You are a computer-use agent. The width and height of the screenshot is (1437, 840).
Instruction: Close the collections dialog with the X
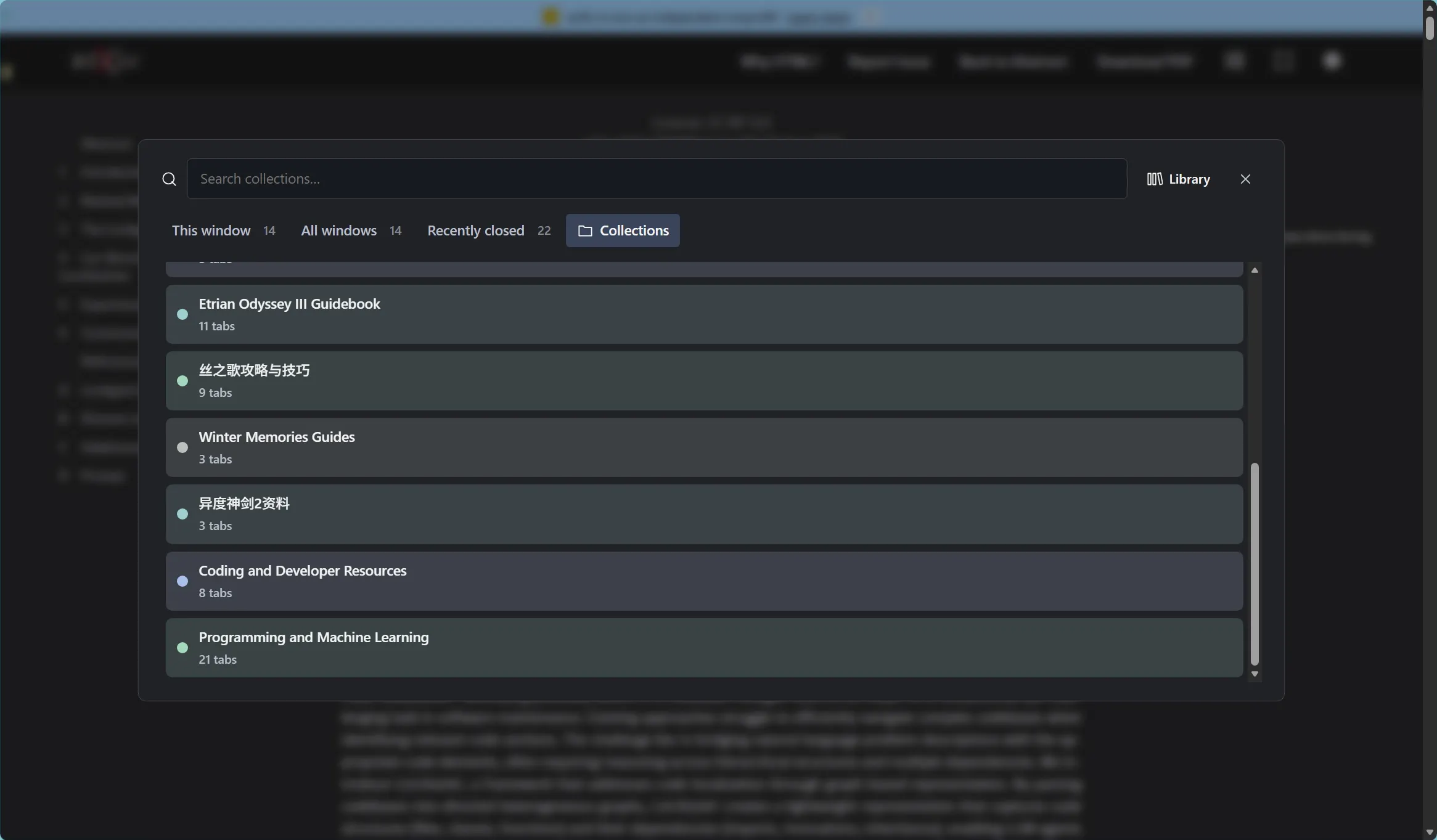[1245, 179]
